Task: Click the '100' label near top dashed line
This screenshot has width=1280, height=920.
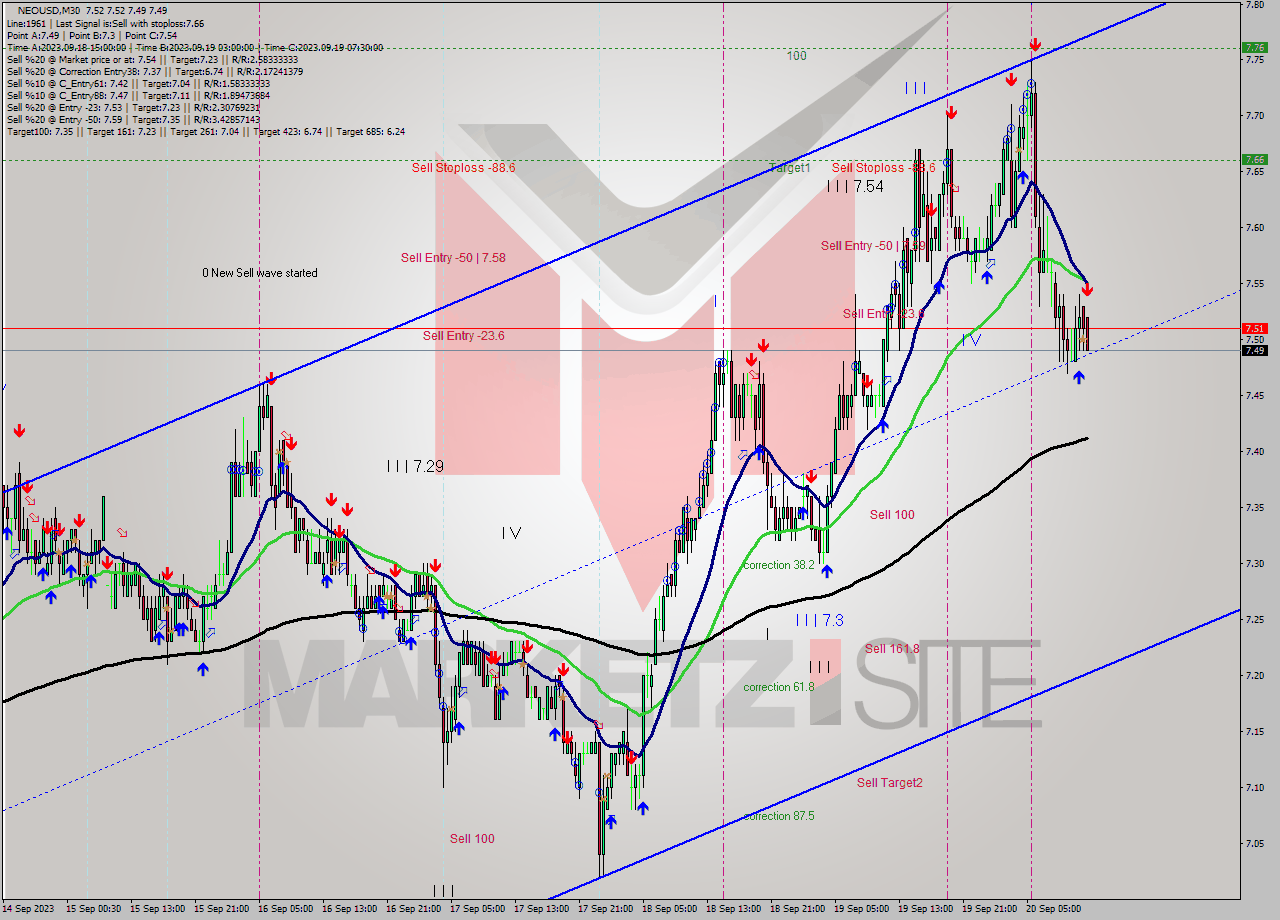Action: [796, 56]
